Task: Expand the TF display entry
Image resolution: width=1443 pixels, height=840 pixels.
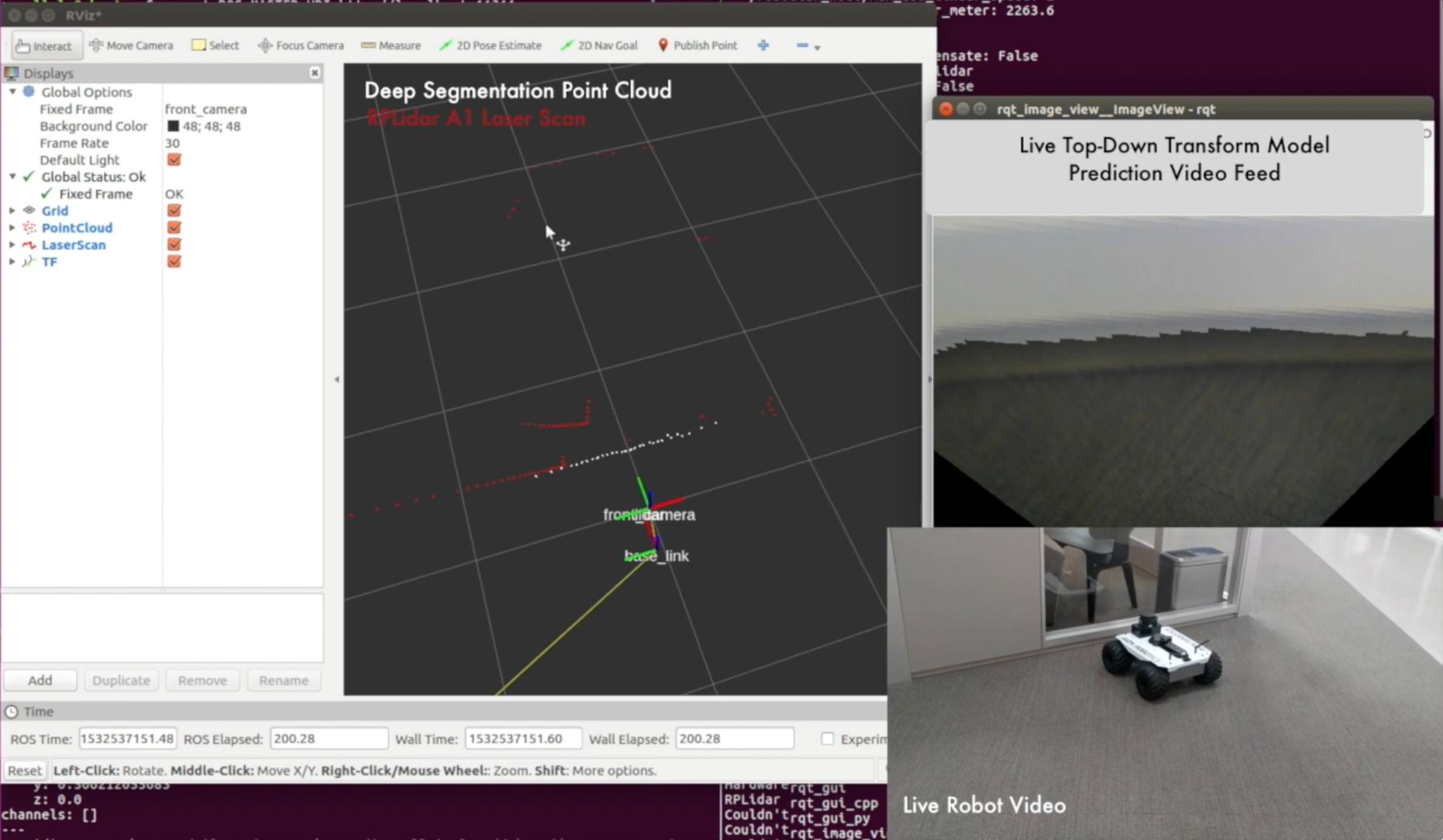Action: point(12,262)
